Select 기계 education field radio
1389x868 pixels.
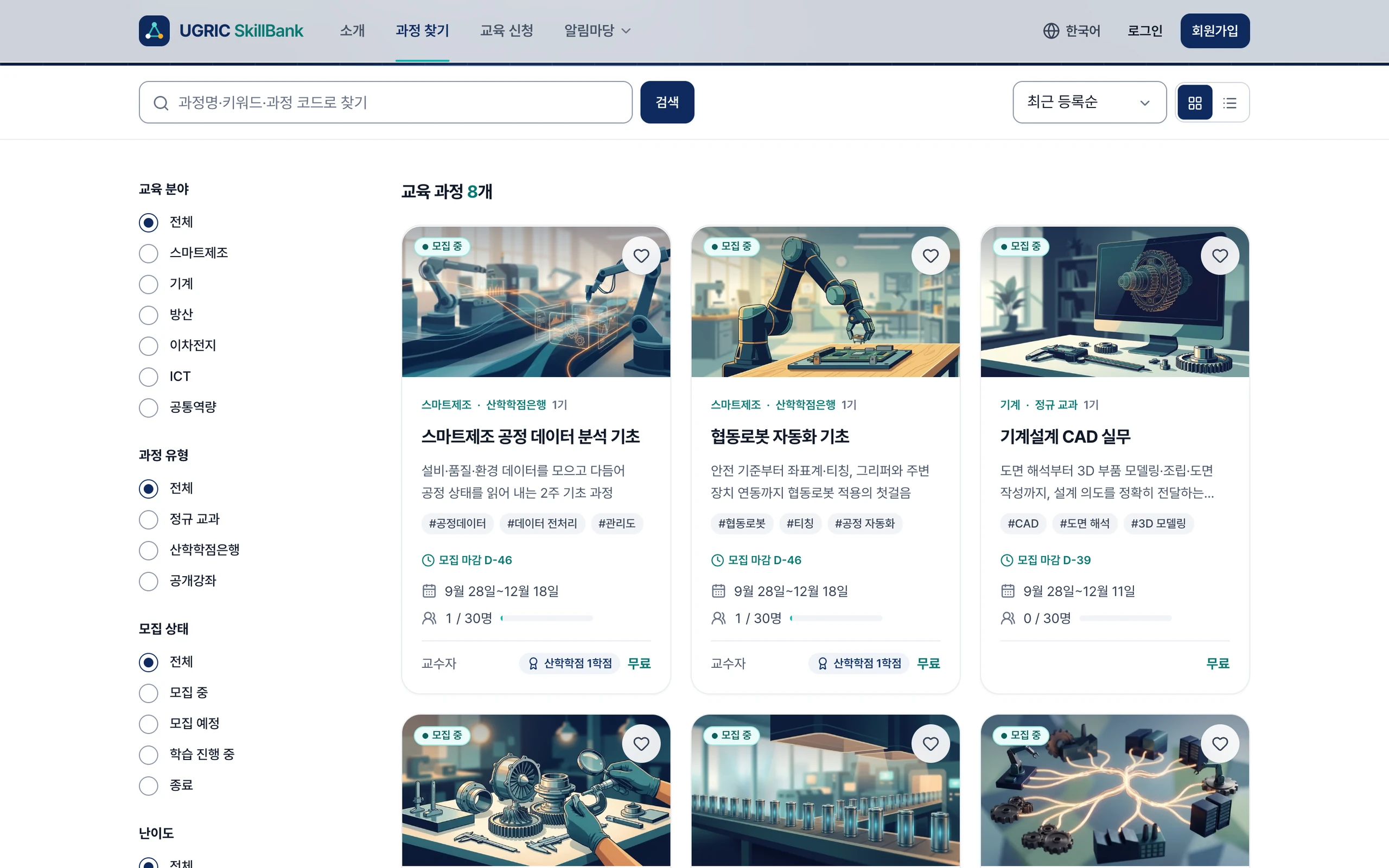click(x=149, y=284)
